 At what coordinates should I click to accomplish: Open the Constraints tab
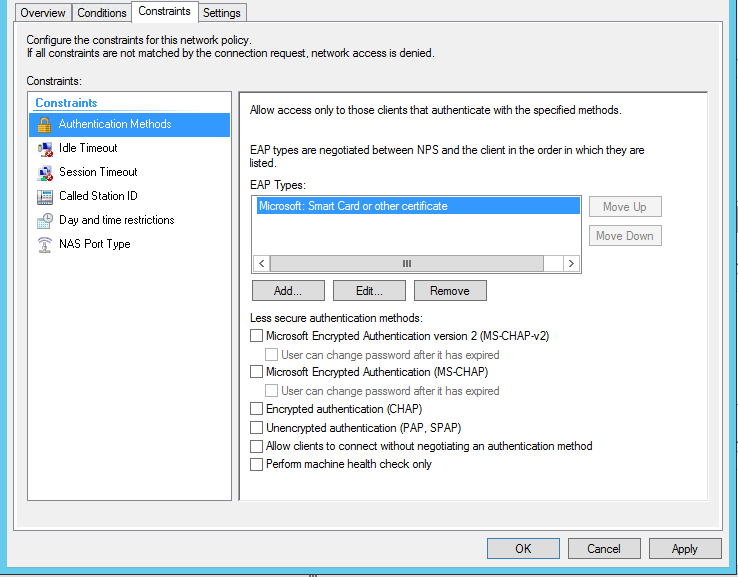[164, 11]
